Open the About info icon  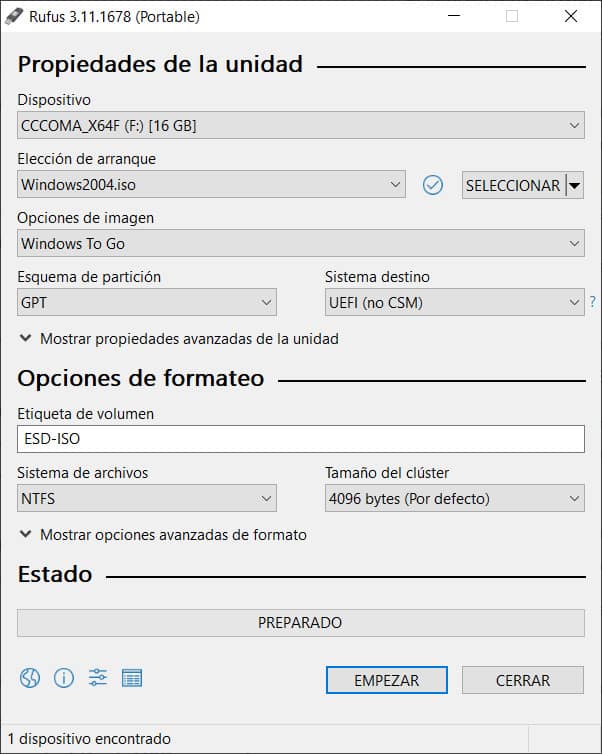coord(64,678)
